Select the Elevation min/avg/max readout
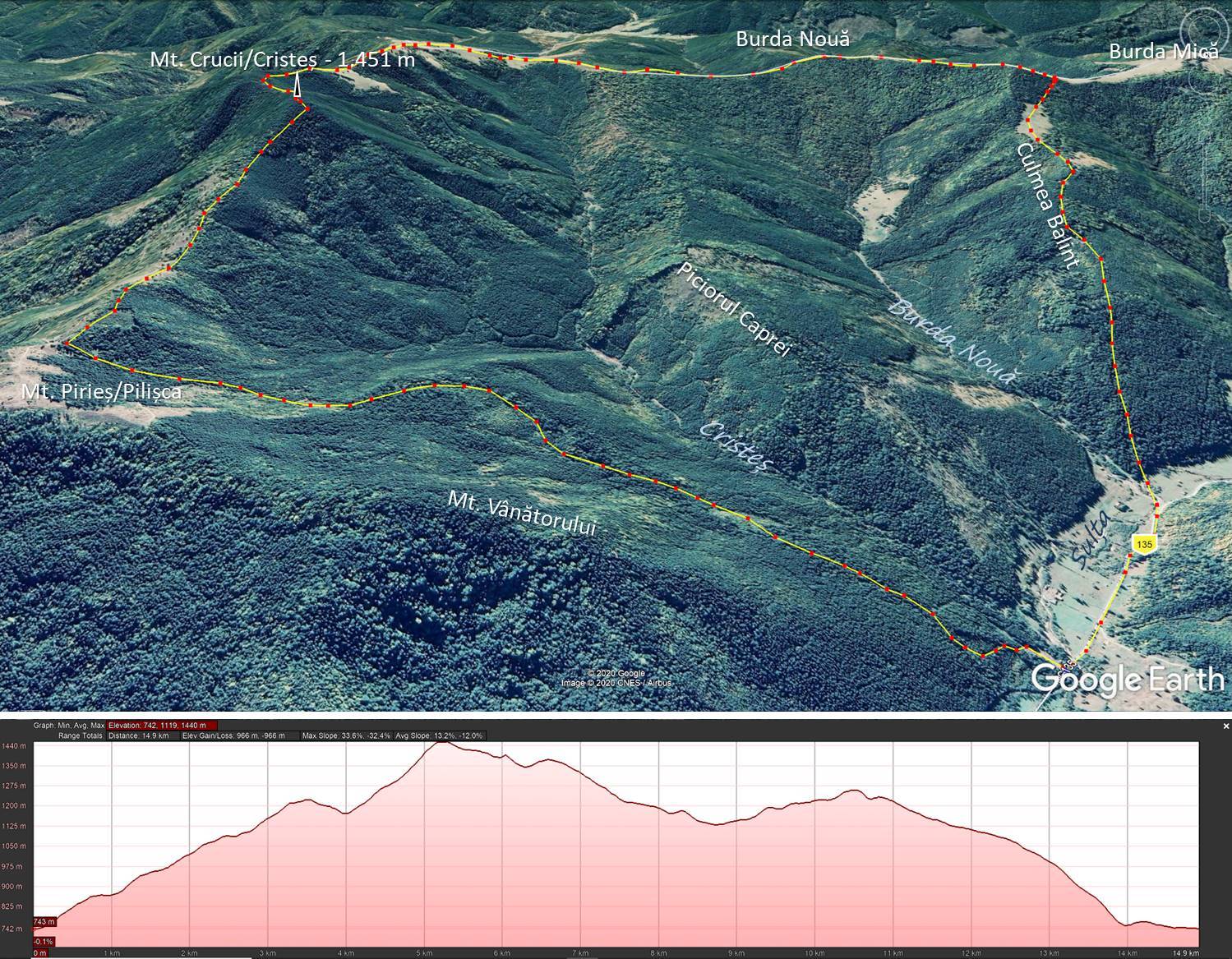Screen dimensions: 1232x959 [162, 726]
